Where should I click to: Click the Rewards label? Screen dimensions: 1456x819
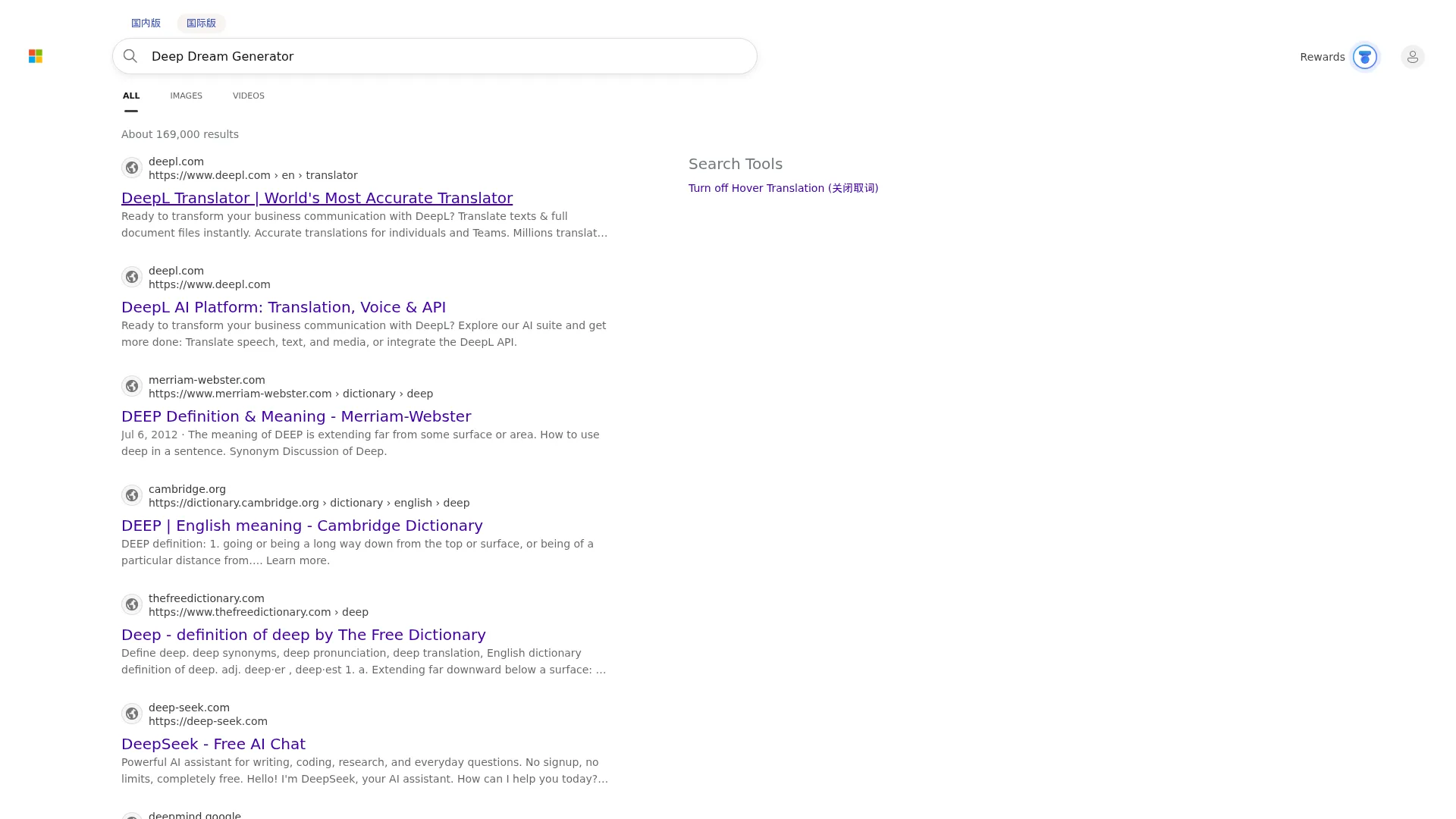click(1323, 57)
